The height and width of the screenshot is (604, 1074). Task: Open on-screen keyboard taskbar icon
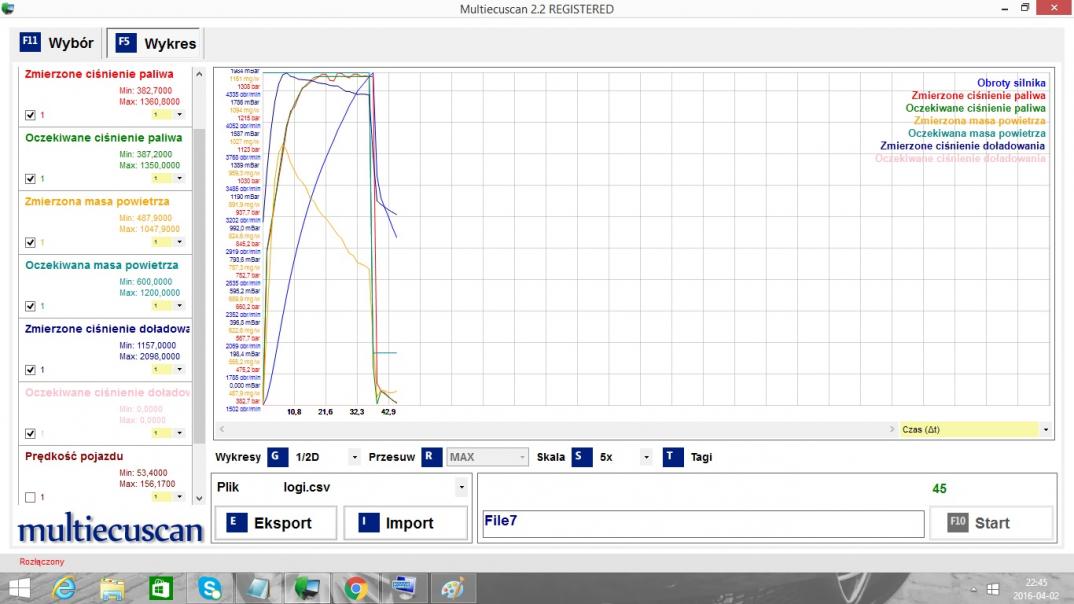click(x=404, y=588)
